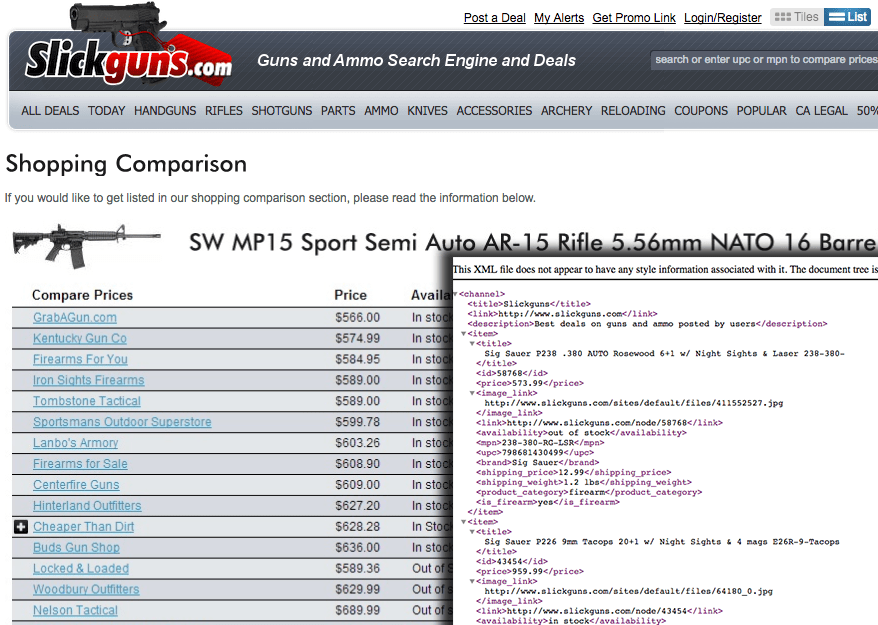Open the Firearms for Sale link

point(80,464)
